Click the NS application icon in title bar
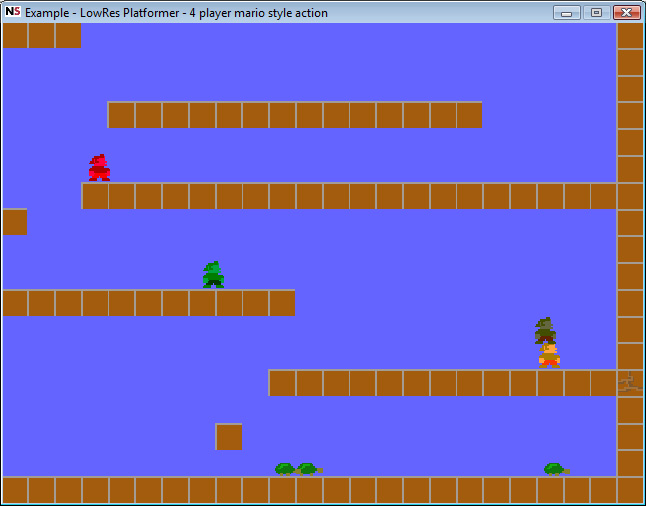 (x=13, y=12)
